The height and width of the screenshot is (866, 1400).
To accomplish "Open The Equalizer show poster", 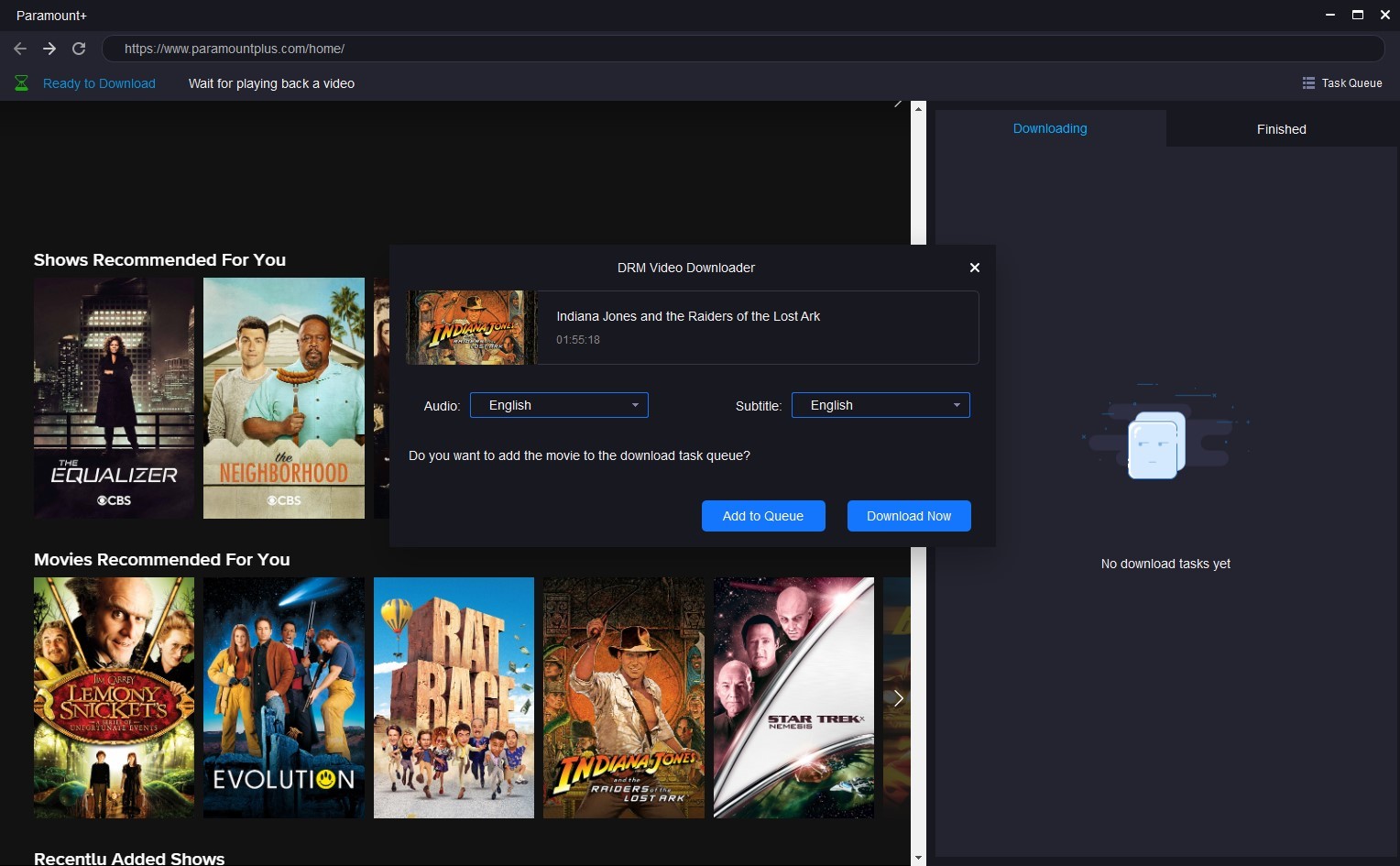I will coord(114,399).
